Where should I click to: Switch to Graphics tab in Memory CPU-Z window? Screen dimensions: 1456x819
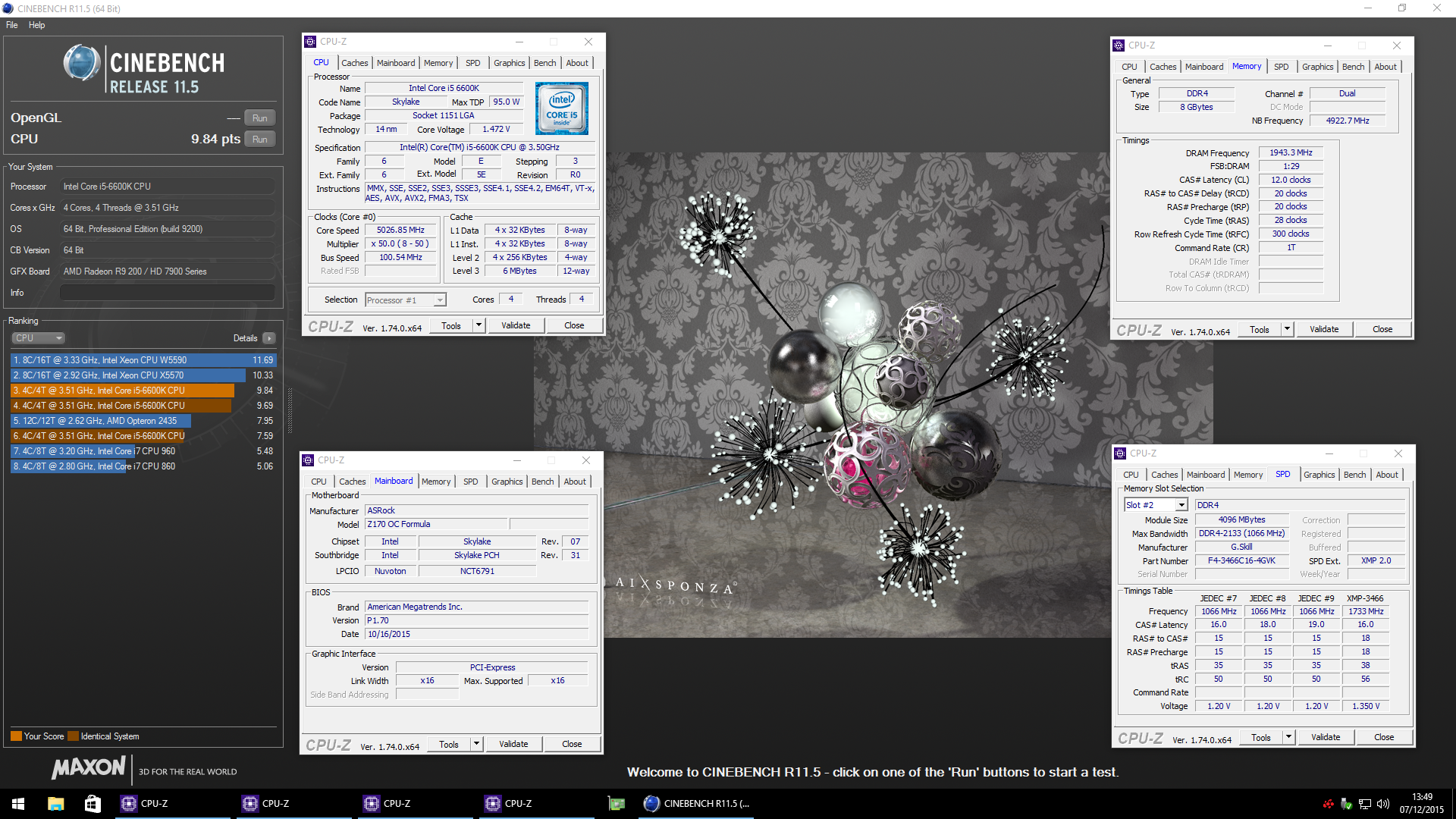(x=1317, y=67)
